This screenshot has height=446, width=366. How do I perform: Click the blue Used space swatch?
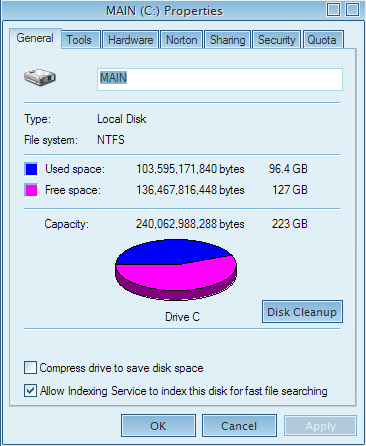(31, 169)
